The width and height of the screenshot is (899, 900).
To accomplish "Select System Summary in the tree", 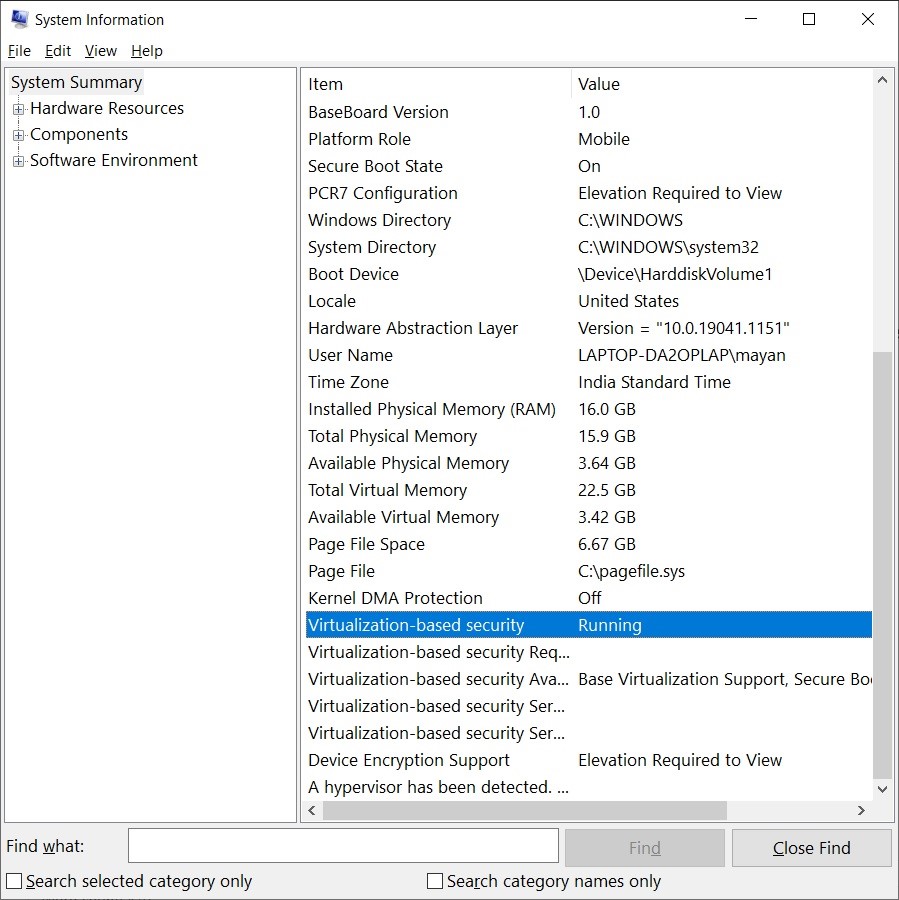I will click(x=76, y=83).
